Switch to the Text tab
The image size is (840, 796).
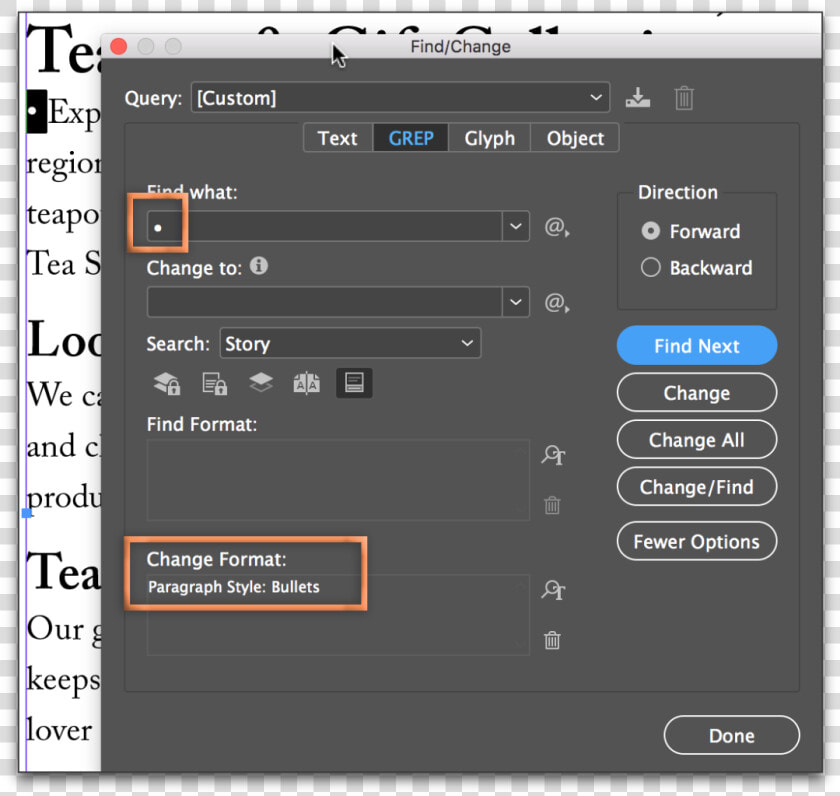click(x=338, y=138)
